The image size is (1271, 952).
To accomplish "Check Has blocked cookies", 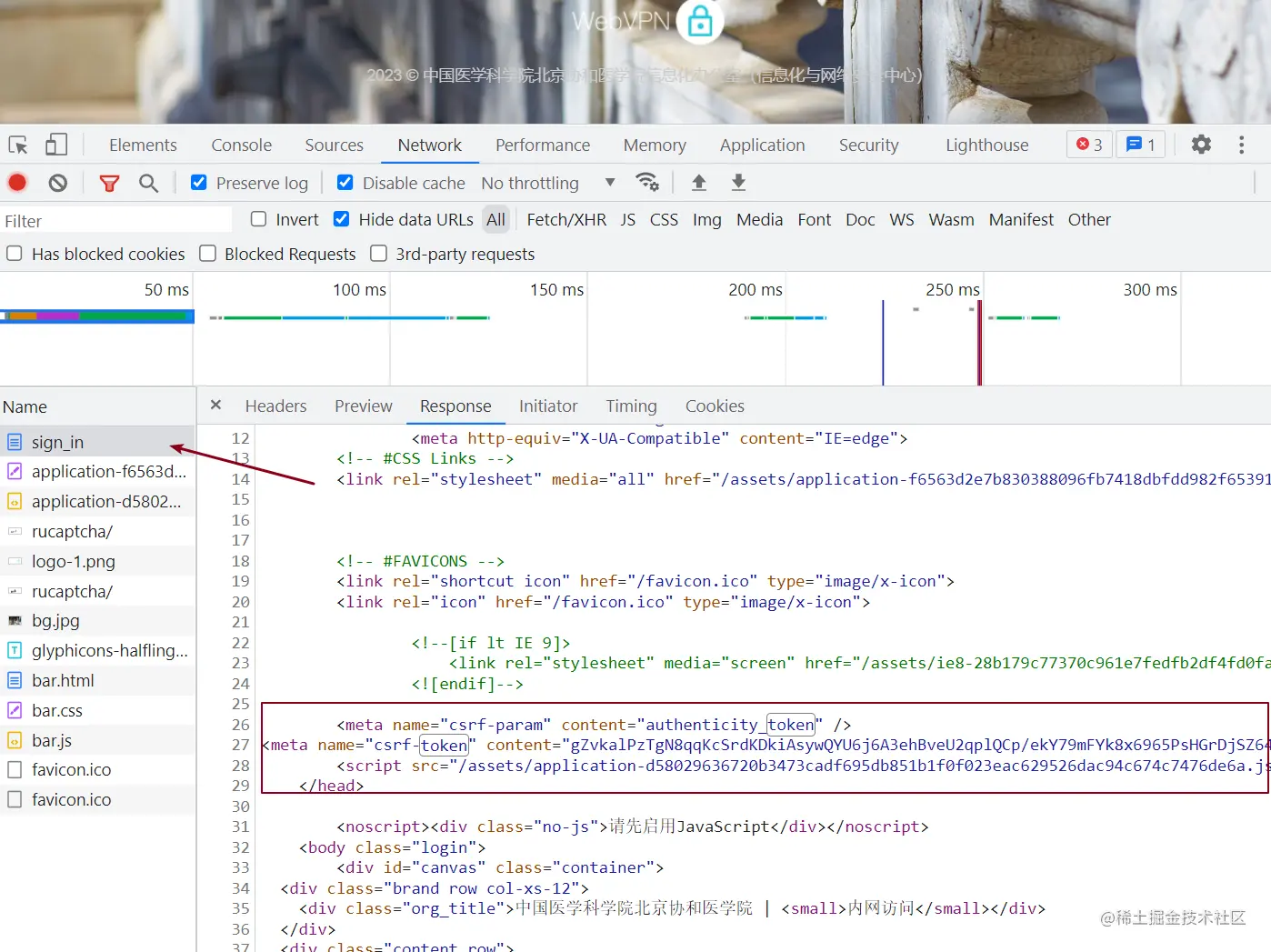I will pyautogui.click(x=15, y=253).
